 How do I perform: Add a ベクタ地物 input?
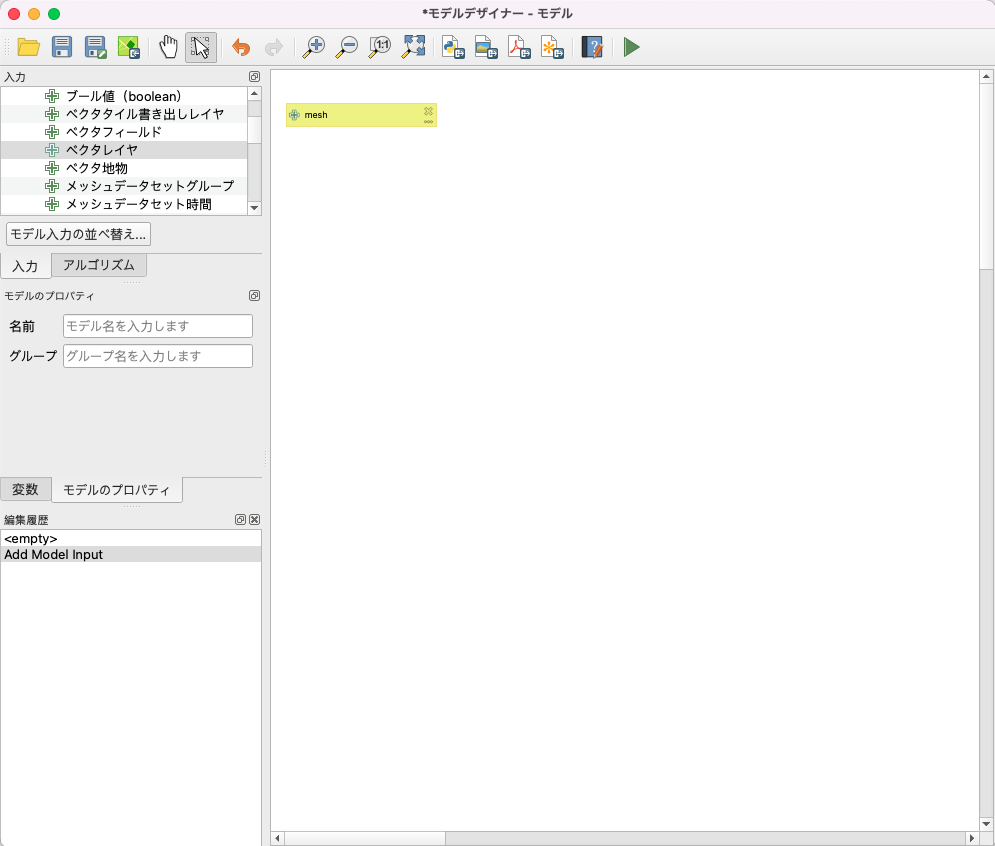pos(124,168)
